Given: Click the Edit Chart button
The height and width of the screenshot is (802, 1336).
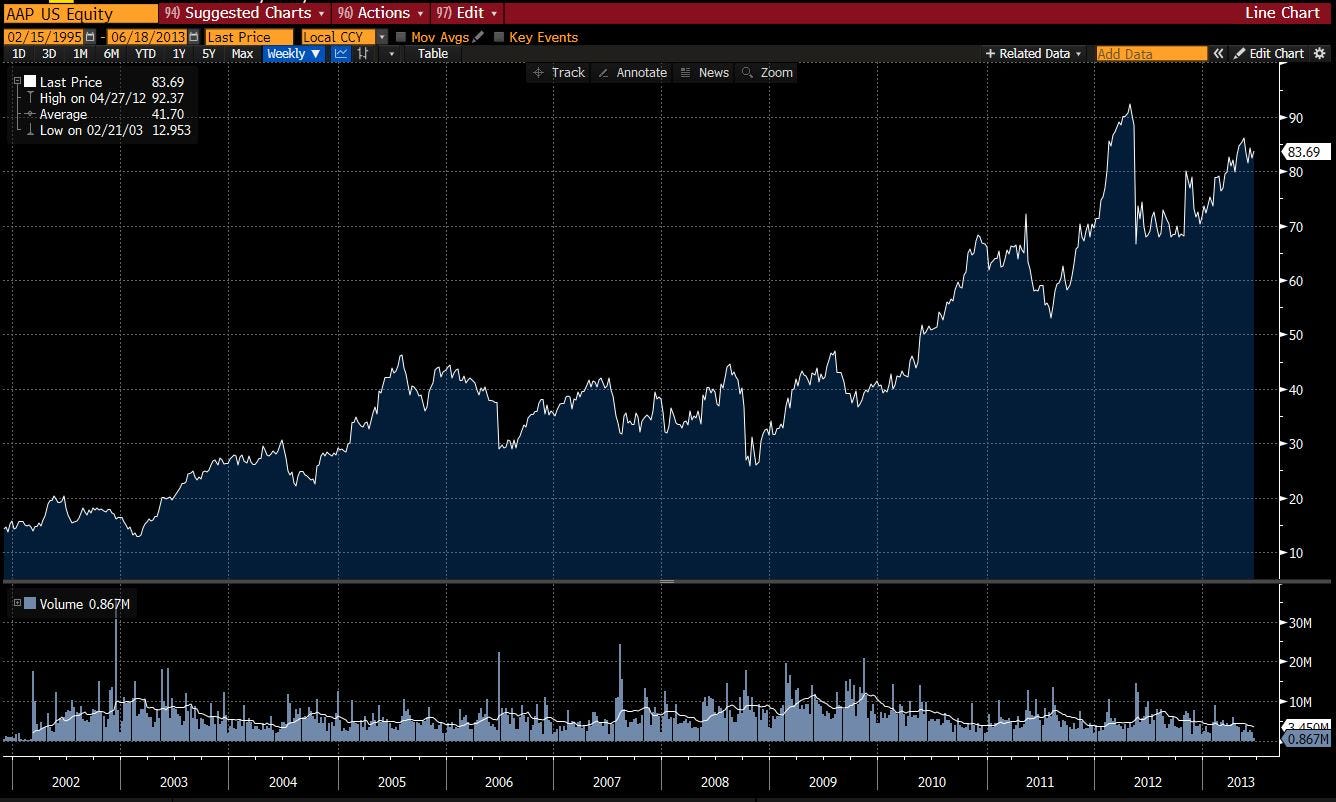Looking at the screenshot, I should pyautogui.click(x=1269, y=54).
